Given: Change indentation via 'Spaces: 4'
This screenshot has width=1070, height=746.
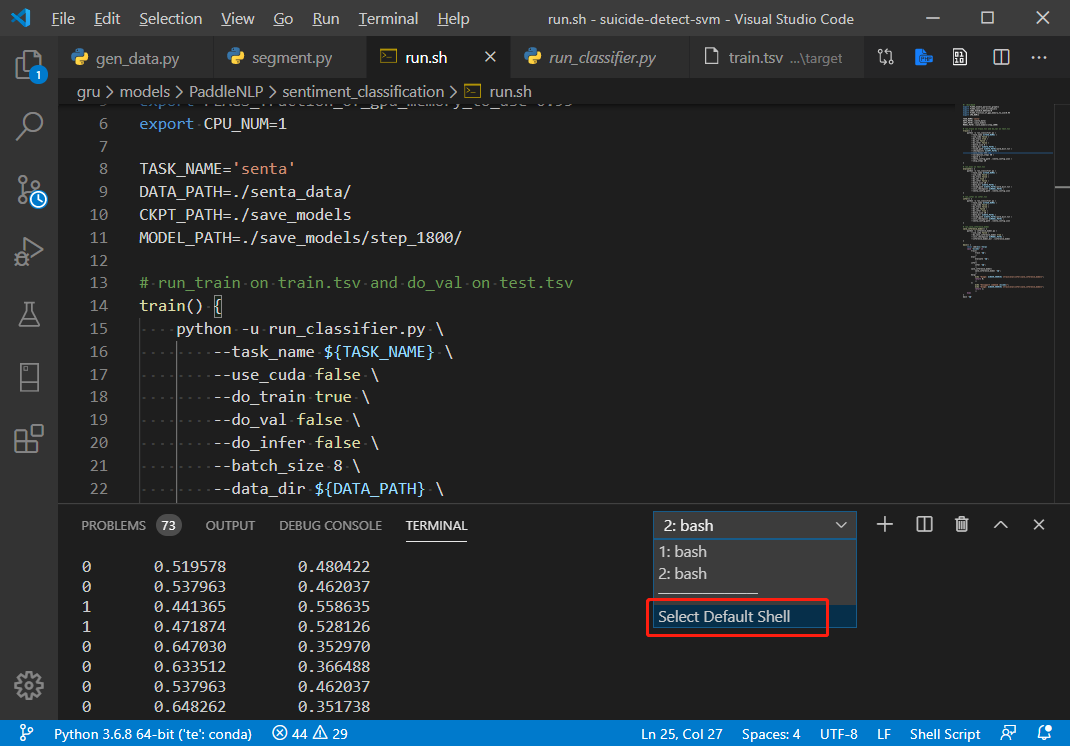Looking at the screenshot, I should pyautogui.click(x=771, y=734).
